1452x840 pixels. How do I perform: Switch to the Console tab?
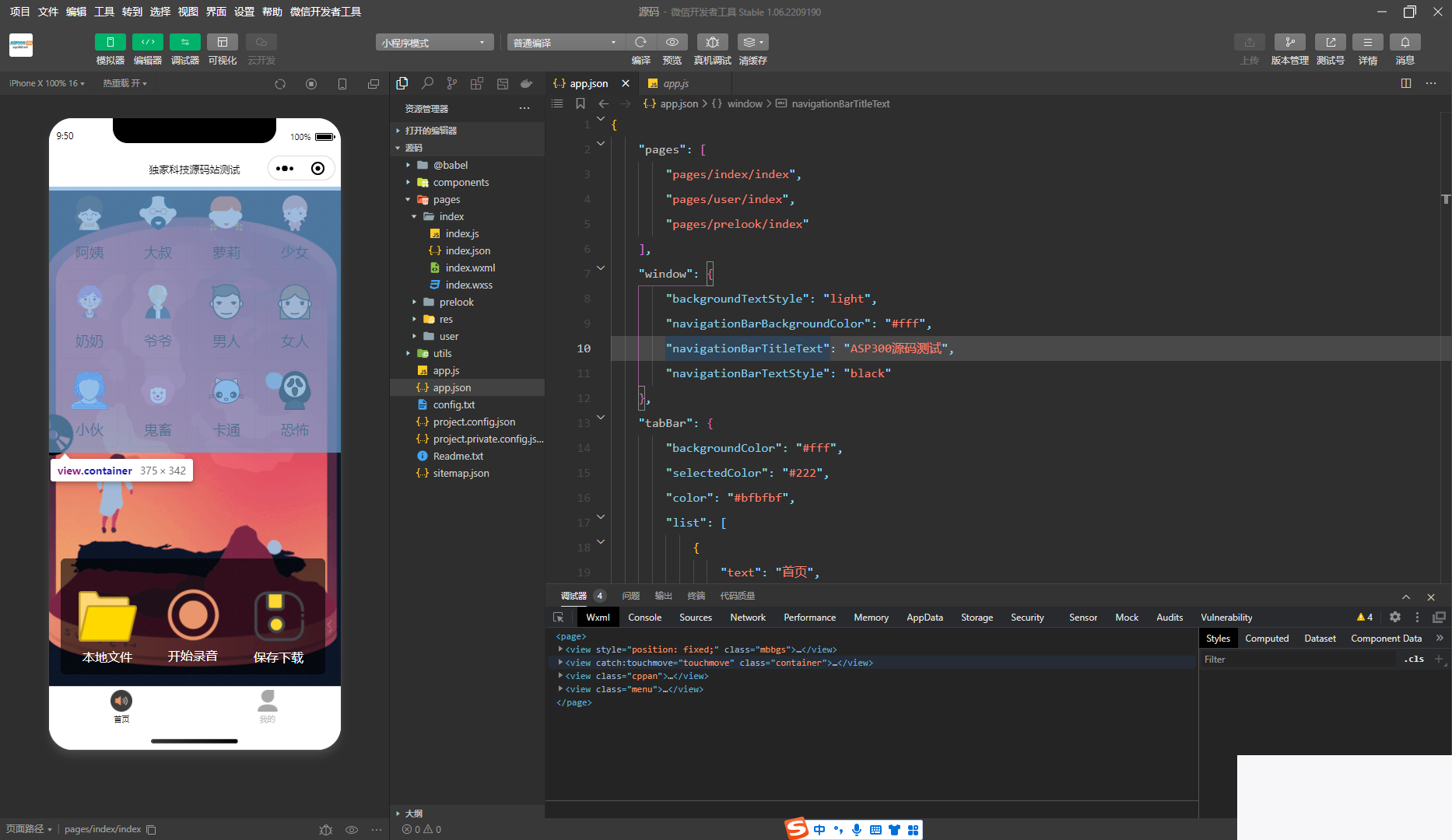(644, 617)
